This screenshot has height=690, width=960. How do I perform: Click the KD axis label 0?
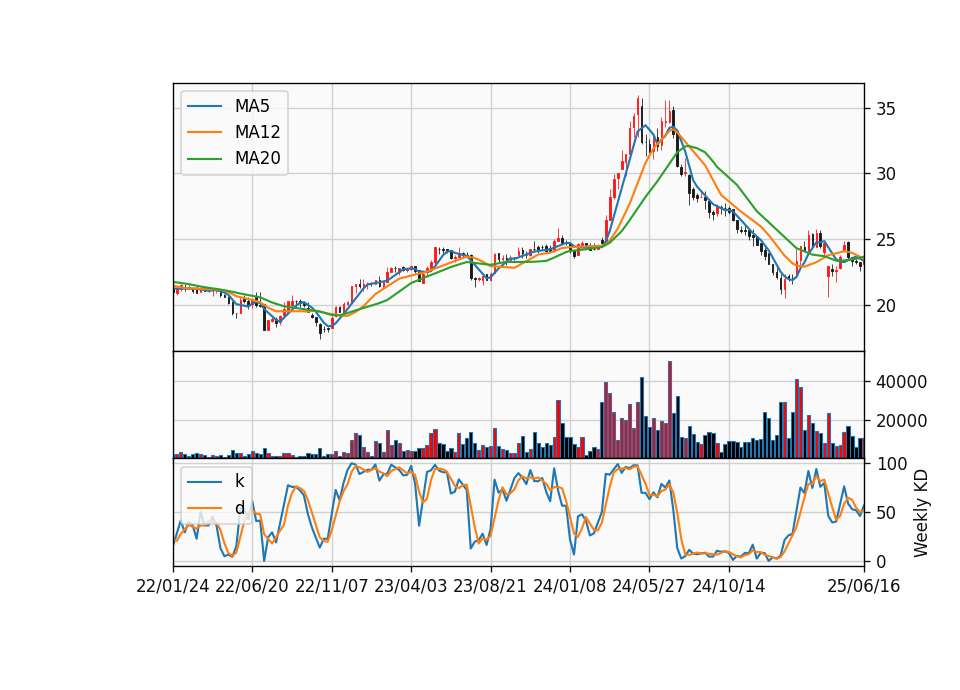(x=880, y=561)
